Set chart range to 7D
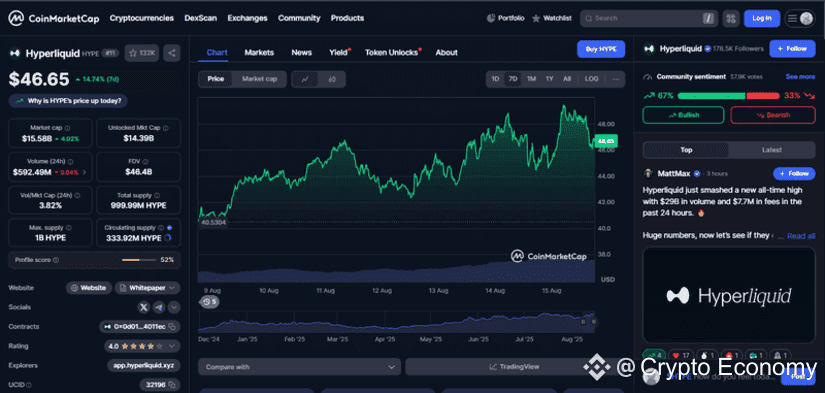Image resolution: width=825 pixels, height=393 pixels. (x=513, y=79)
